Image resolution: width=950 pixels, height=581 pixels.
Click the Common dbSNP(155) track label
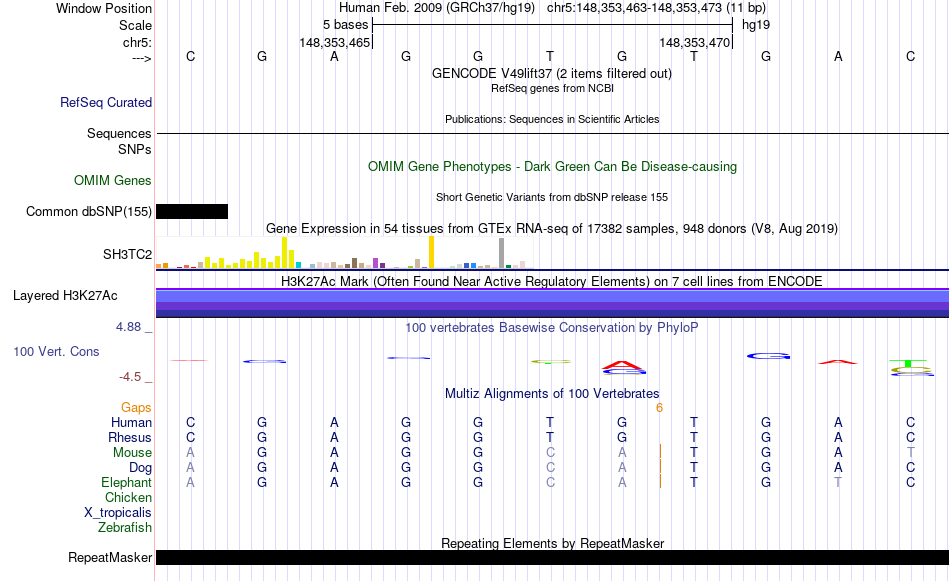pos(88,211)
